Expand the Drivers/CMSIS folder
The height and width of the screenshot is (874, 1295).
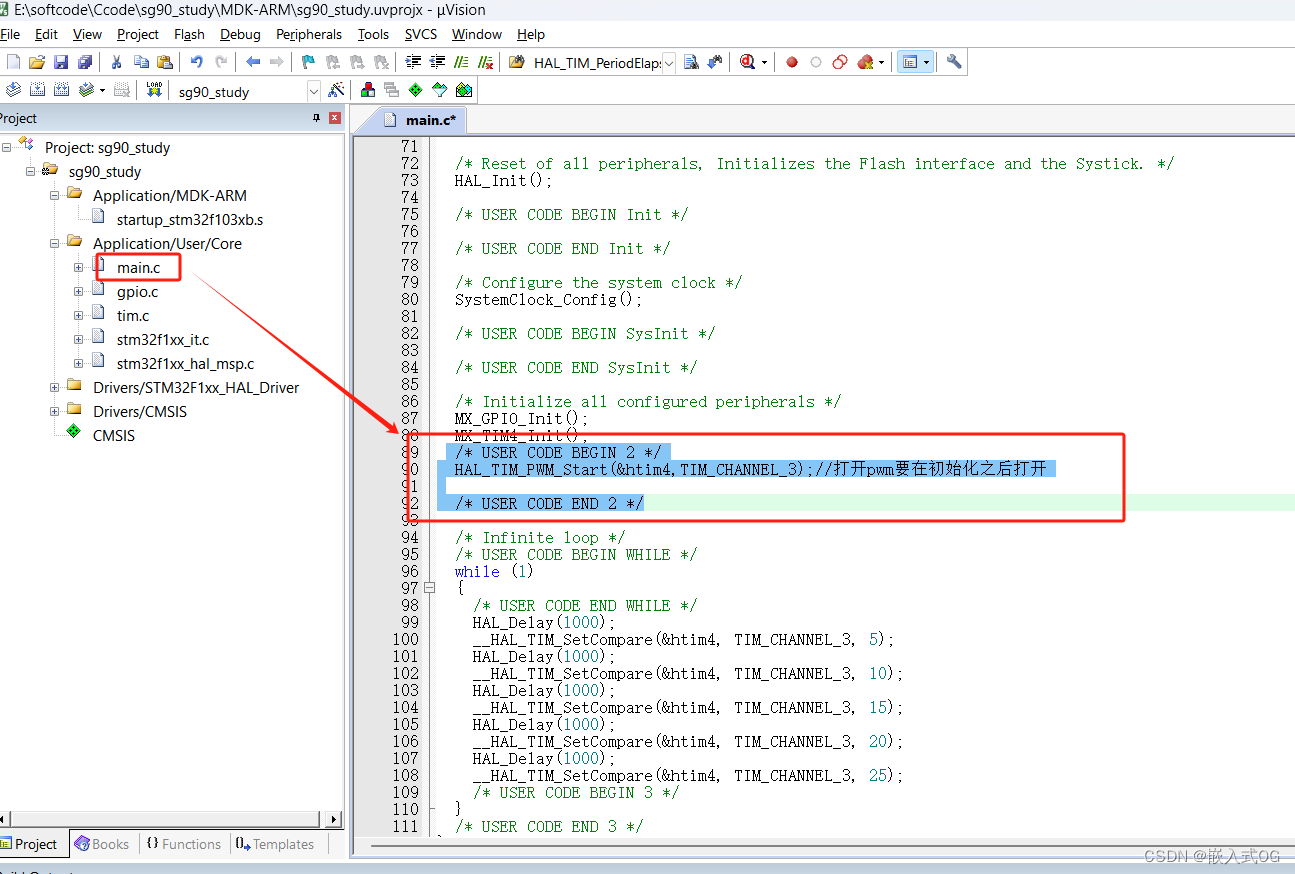55,411
